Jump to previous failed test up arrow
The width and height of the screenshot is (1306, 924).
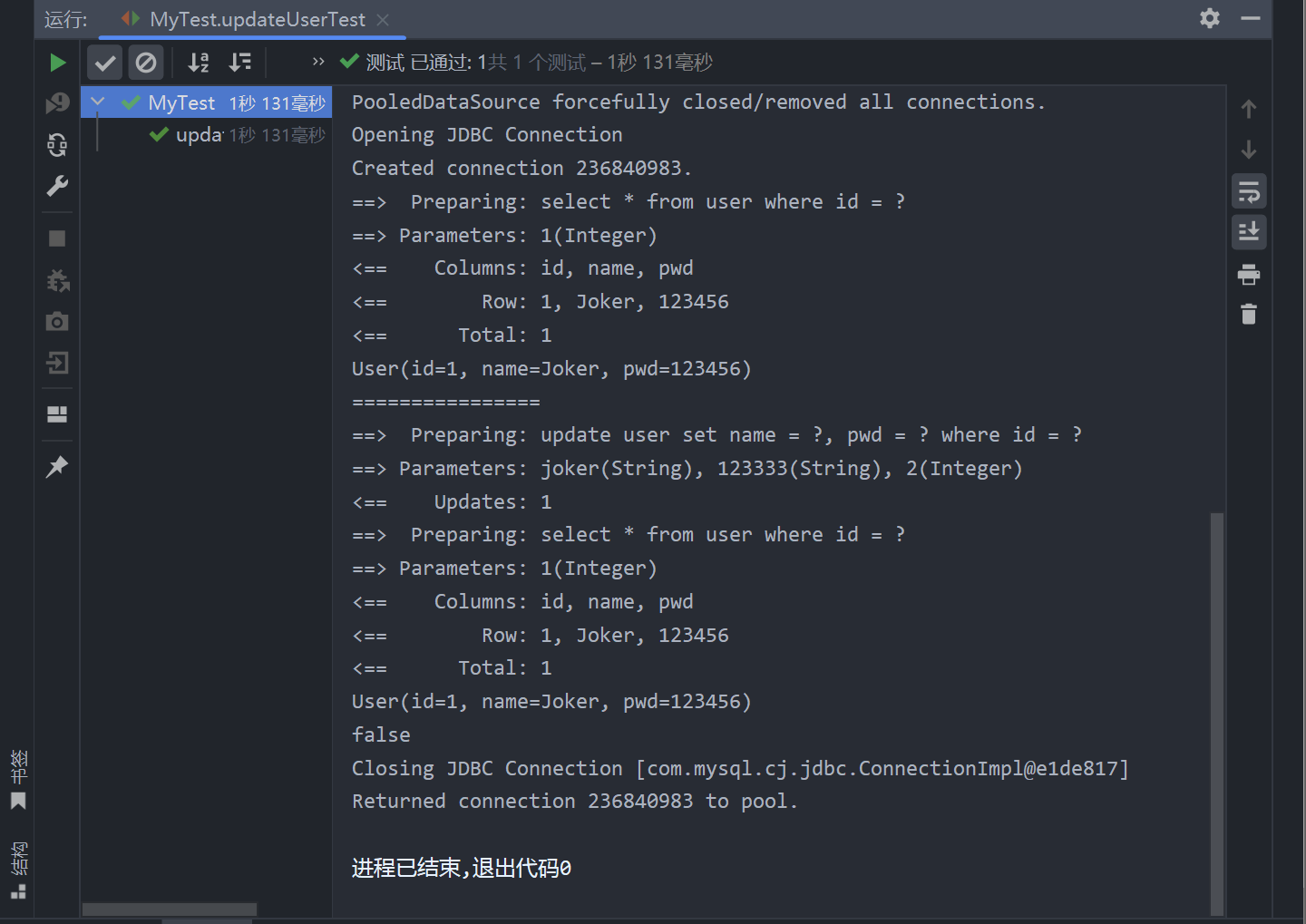pos(1249,110)
